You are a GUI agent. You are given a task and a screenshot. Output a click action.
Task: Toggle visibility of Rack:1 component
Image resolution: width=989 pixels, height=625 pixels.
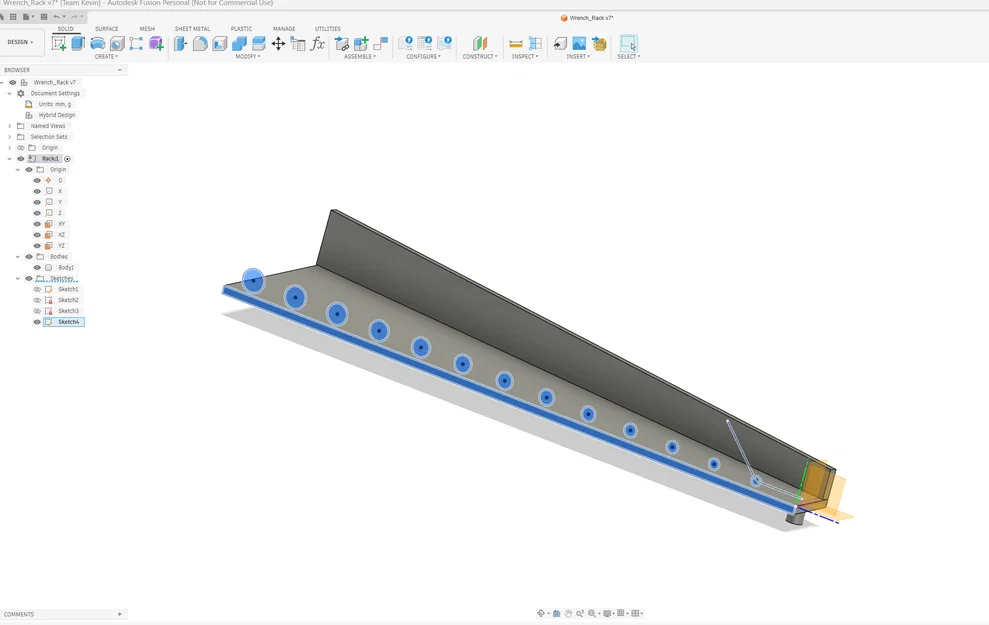click(x=21, y=159)
